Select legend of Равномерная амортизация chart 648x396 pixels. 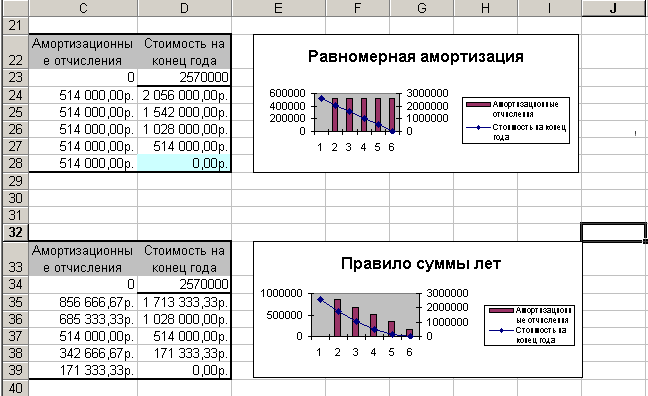(516, 120)
